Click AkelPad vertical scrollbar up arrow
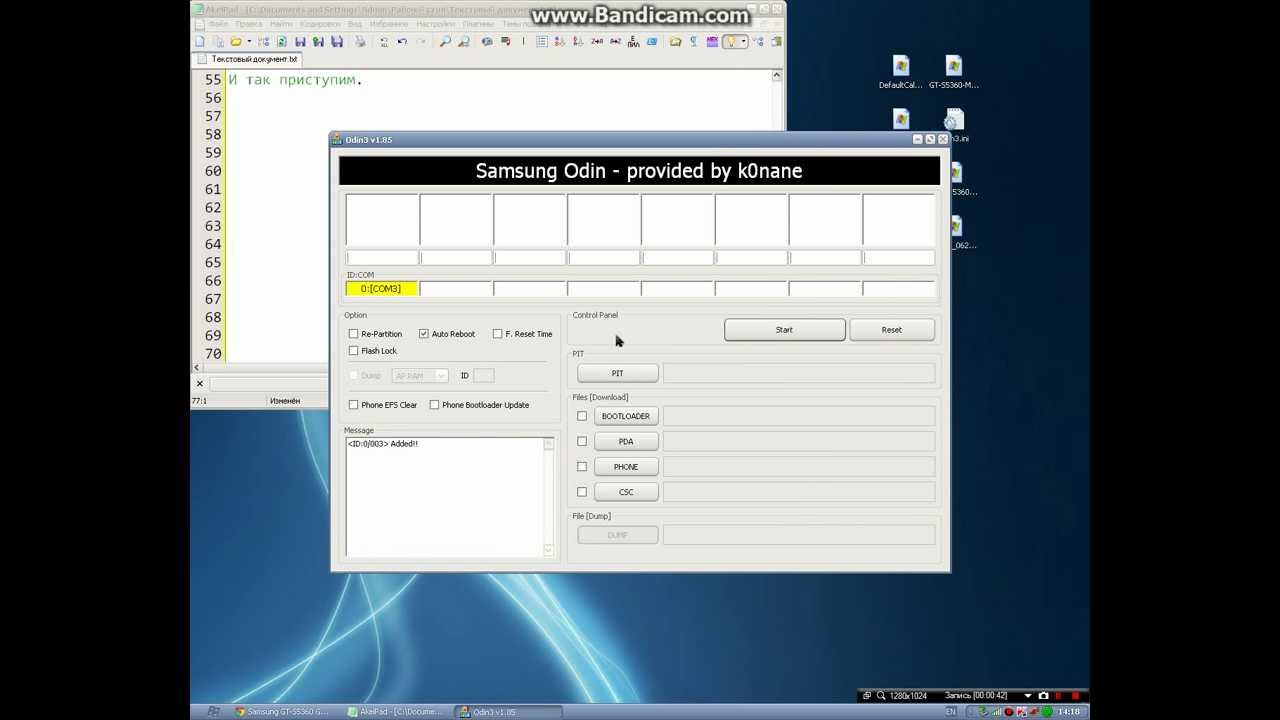 (777, 76)
